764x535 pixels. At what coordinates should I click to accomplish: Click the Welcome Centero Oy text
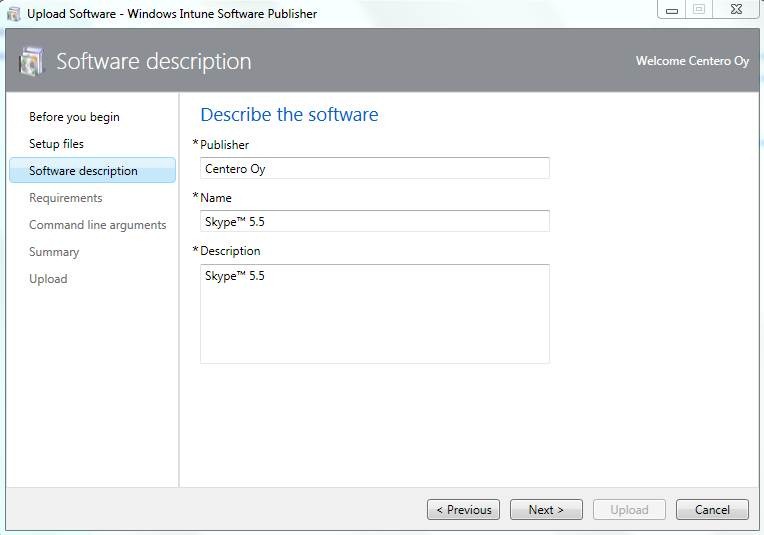[x=692, y=61]
